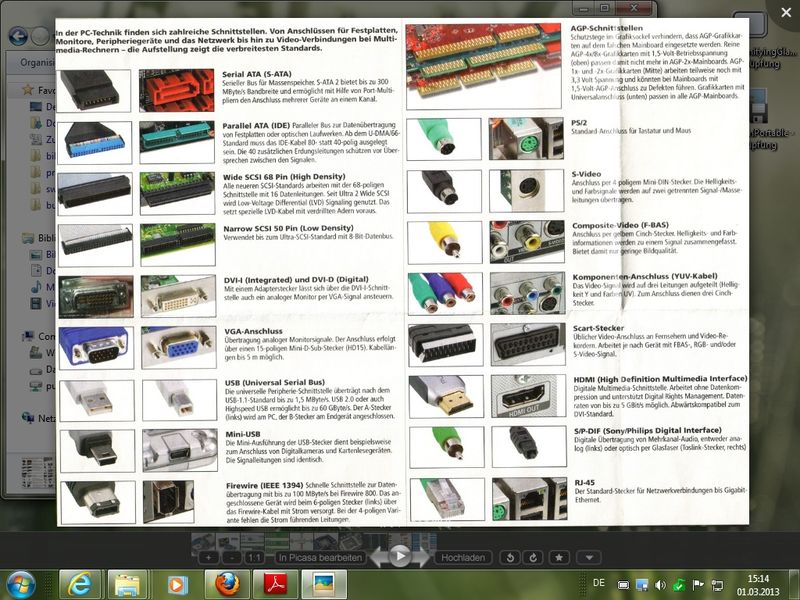This screenshot has height=600, width=800.
Task: Select the Favoriten star in Explorer sidebar
Action: (x=28, y=90)
